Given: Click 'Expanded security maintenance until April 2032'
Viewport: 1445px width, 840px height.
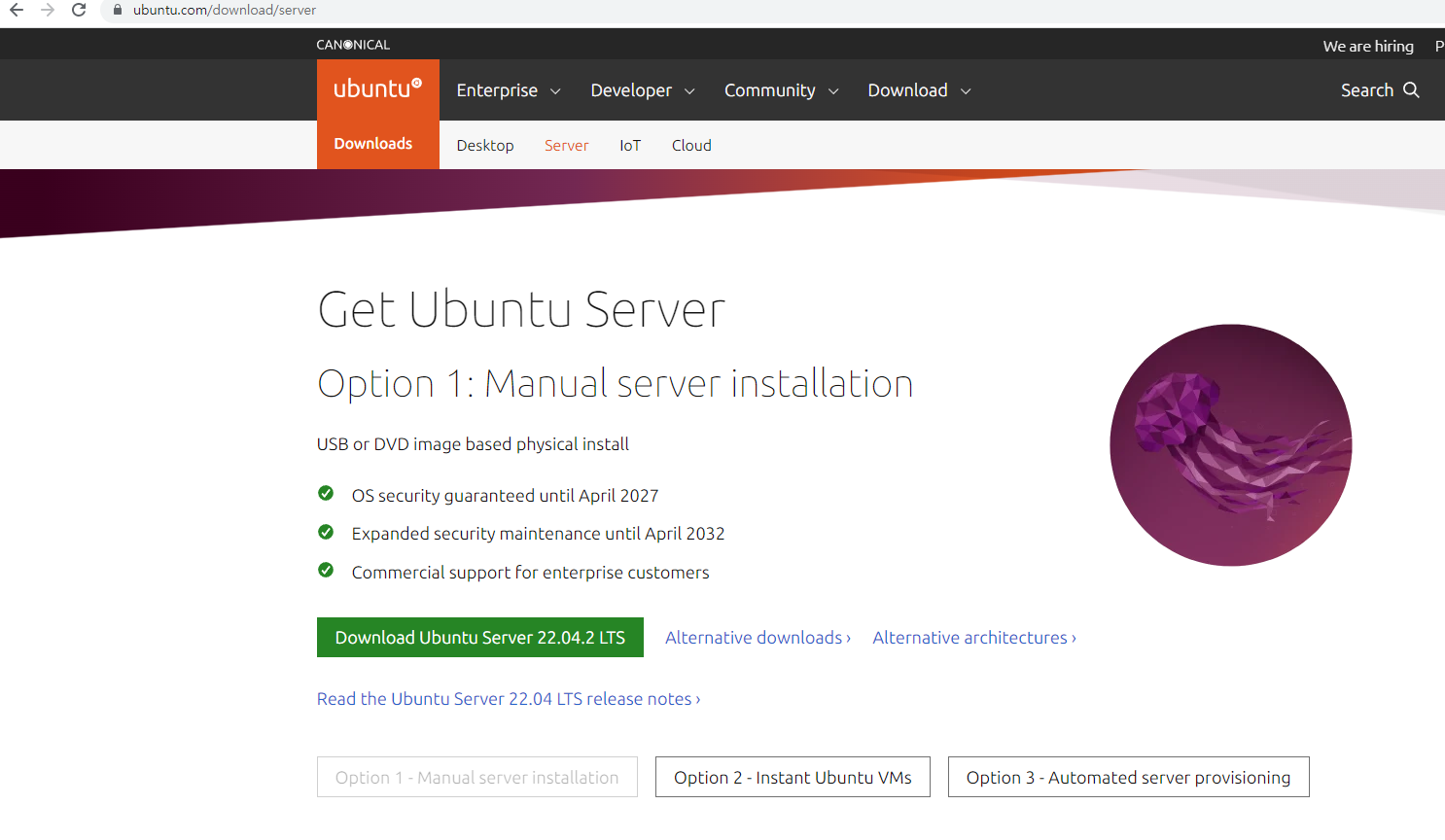Looking at the screenshot, I should tap(538, 534).
